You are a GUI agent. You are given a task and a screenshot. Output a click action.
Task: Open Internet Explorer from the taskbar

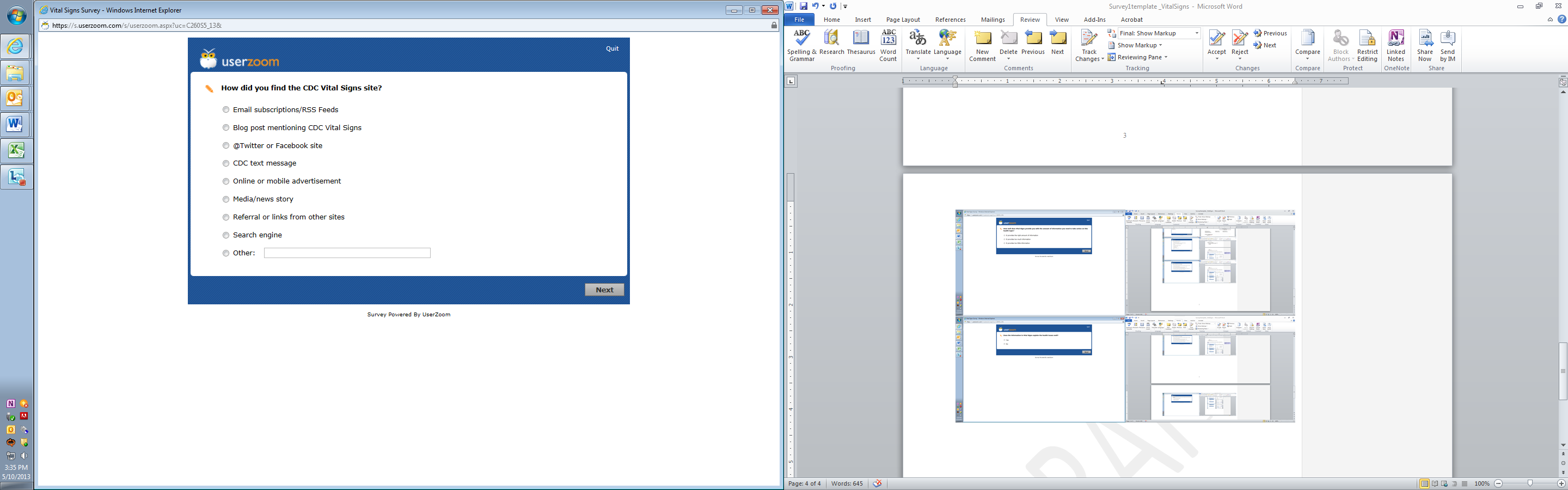point(15,46)
